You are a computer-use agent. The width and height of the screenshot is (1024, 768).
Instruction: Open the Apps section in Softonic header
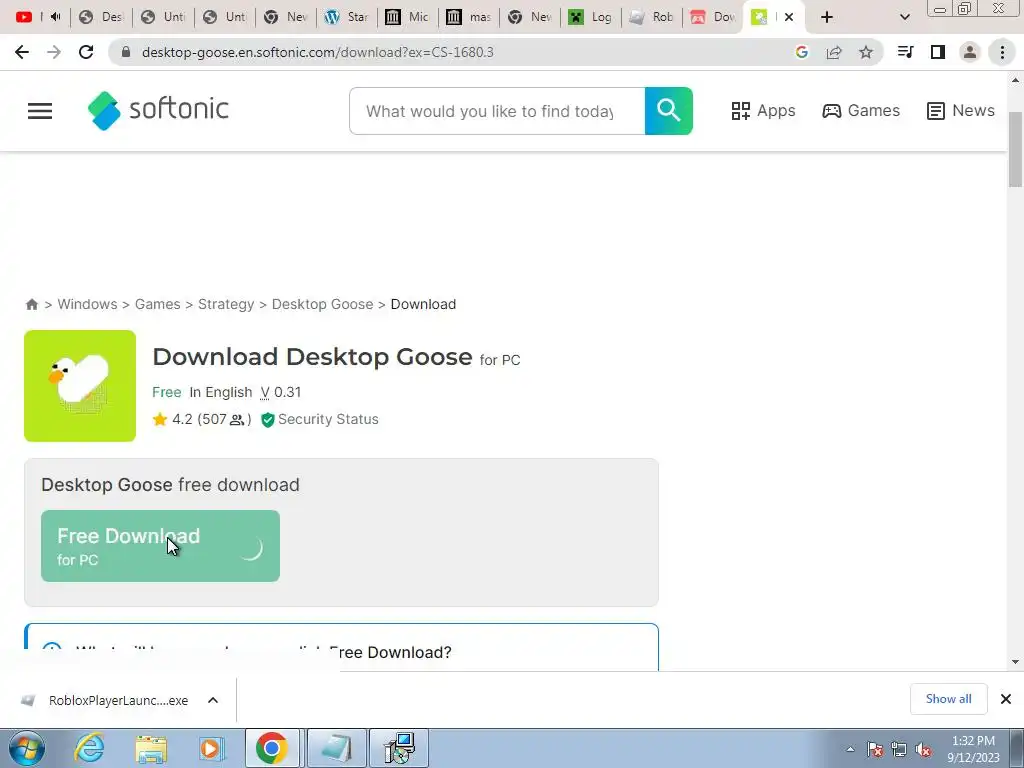click(x=763, y=110)
